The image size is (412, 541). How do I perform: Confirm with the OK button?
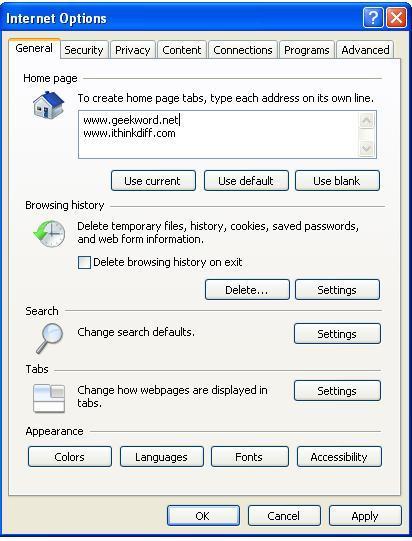coord(203,516)
